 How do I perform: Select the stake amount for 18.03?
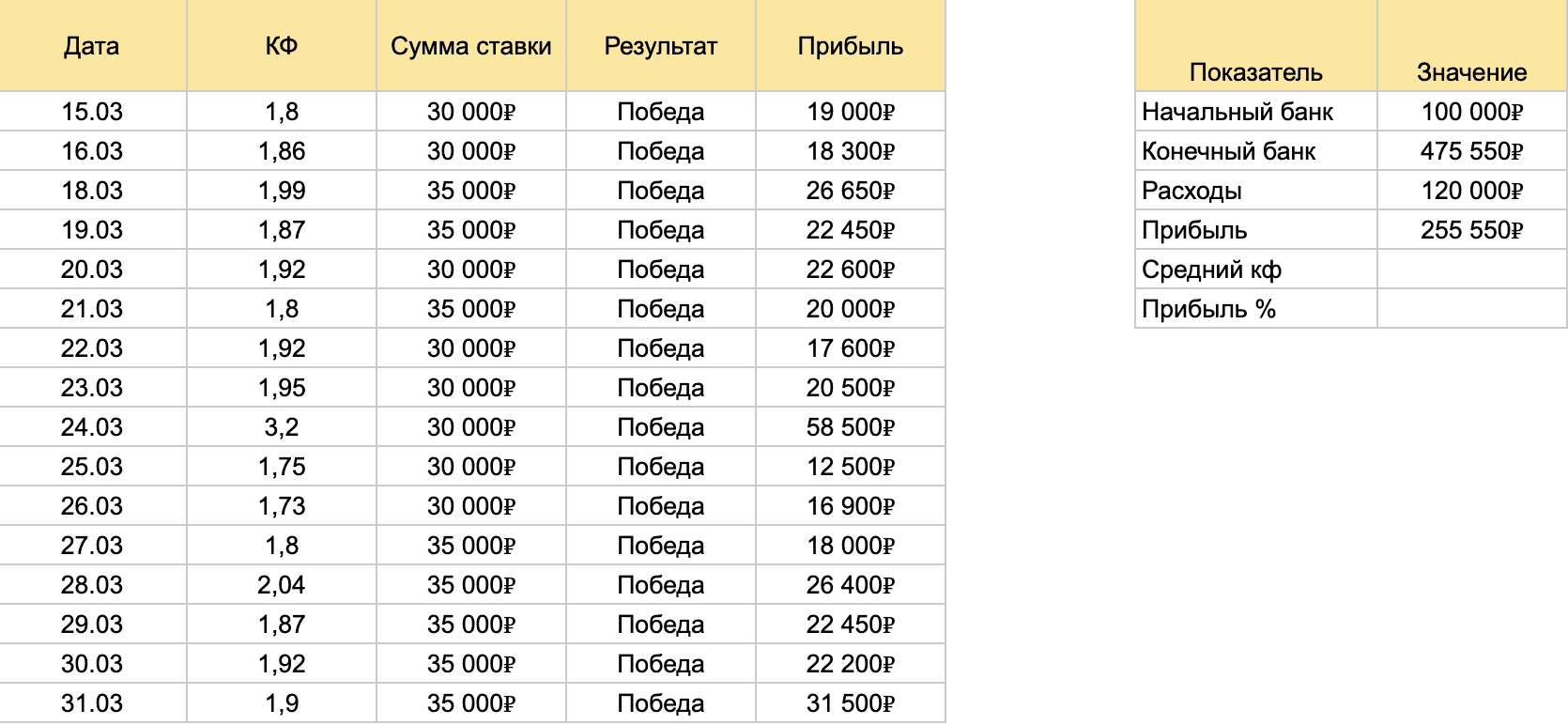tap(470, 191)
